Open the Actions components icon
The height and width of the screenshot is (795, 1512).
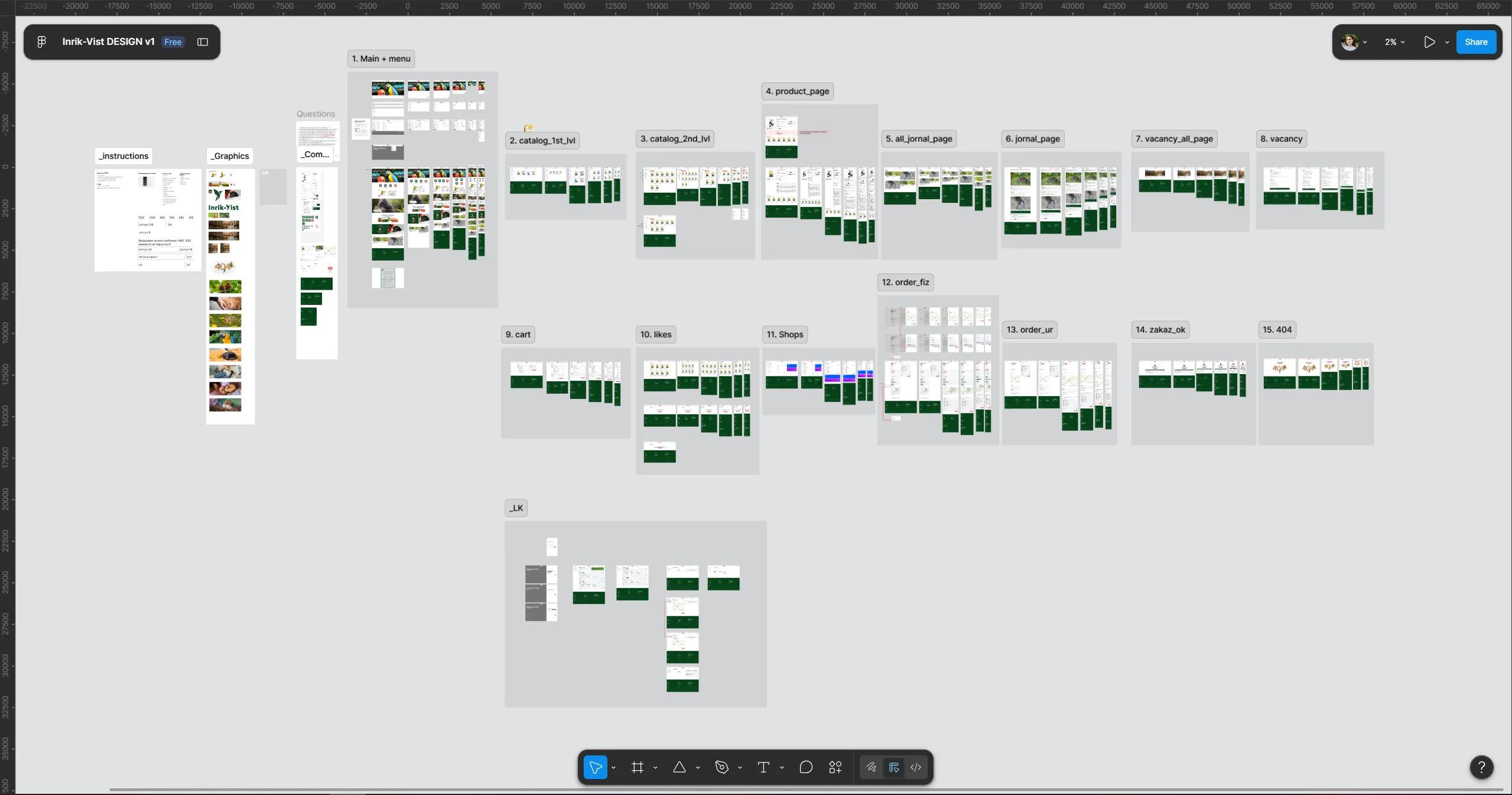click(835, 767)
